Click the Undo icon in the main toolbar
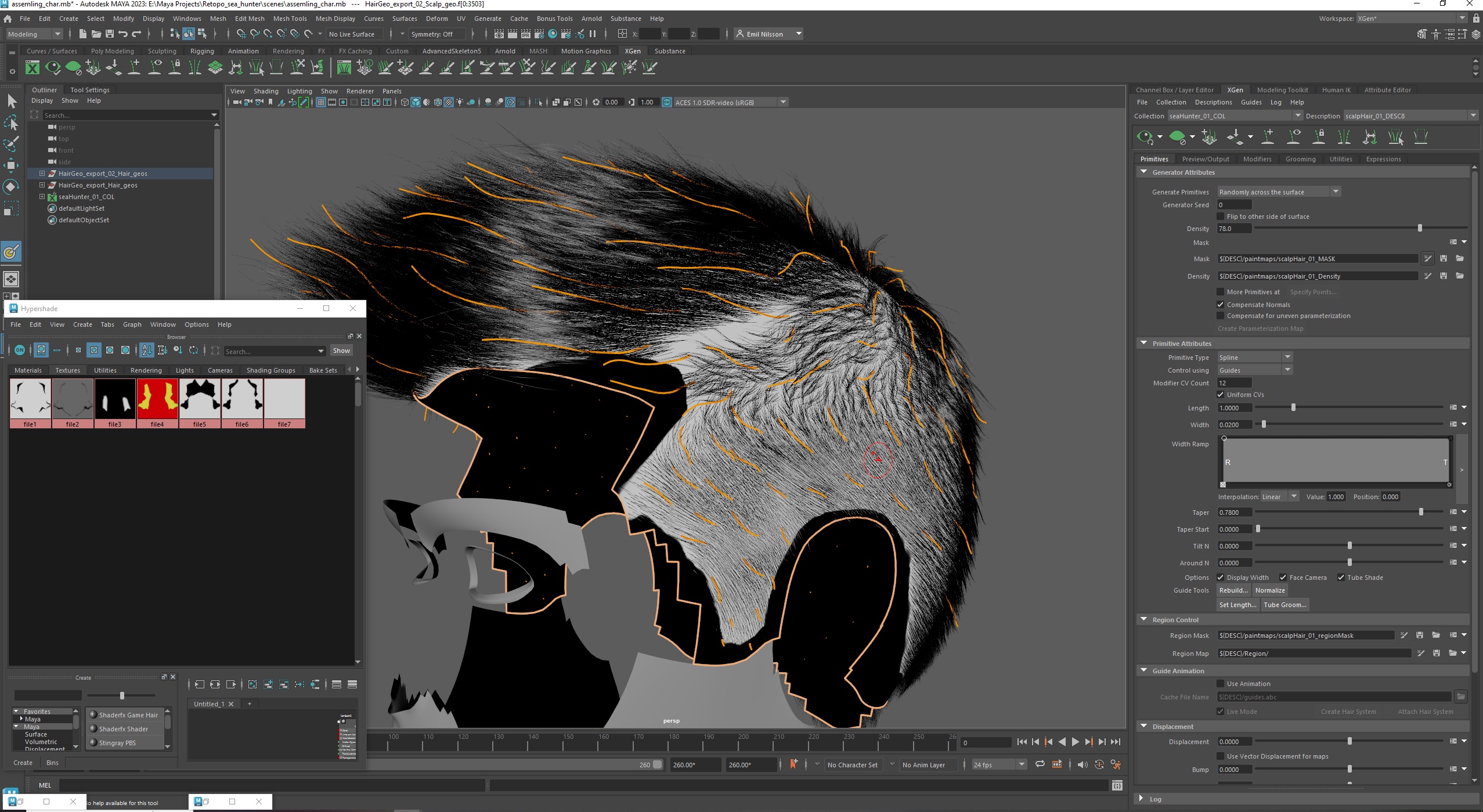This screenshot has height=812, width=1483. [x=122, y=34]
